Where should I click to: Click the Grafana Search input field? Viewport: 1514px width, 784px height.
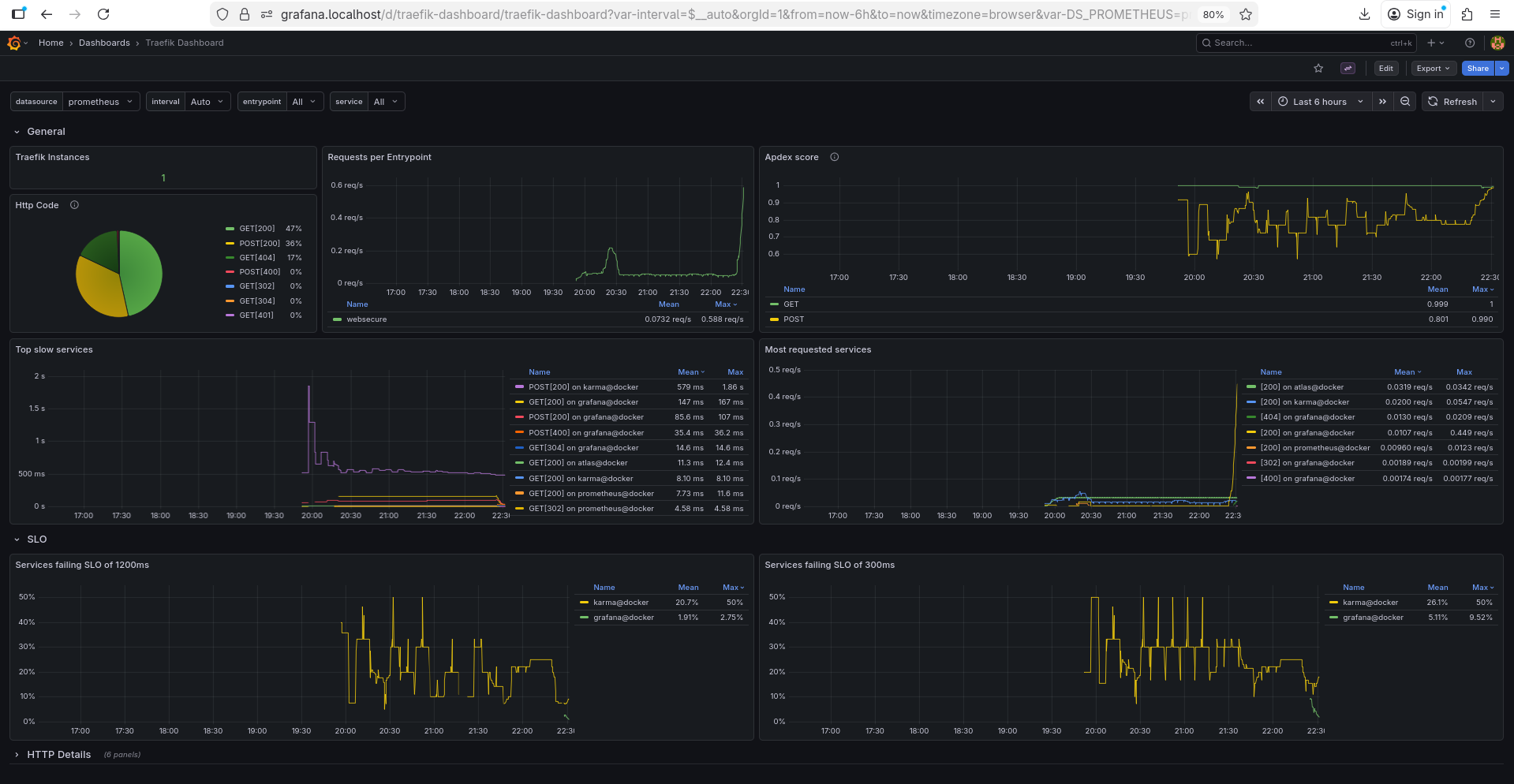click(x=1307, y=43)
